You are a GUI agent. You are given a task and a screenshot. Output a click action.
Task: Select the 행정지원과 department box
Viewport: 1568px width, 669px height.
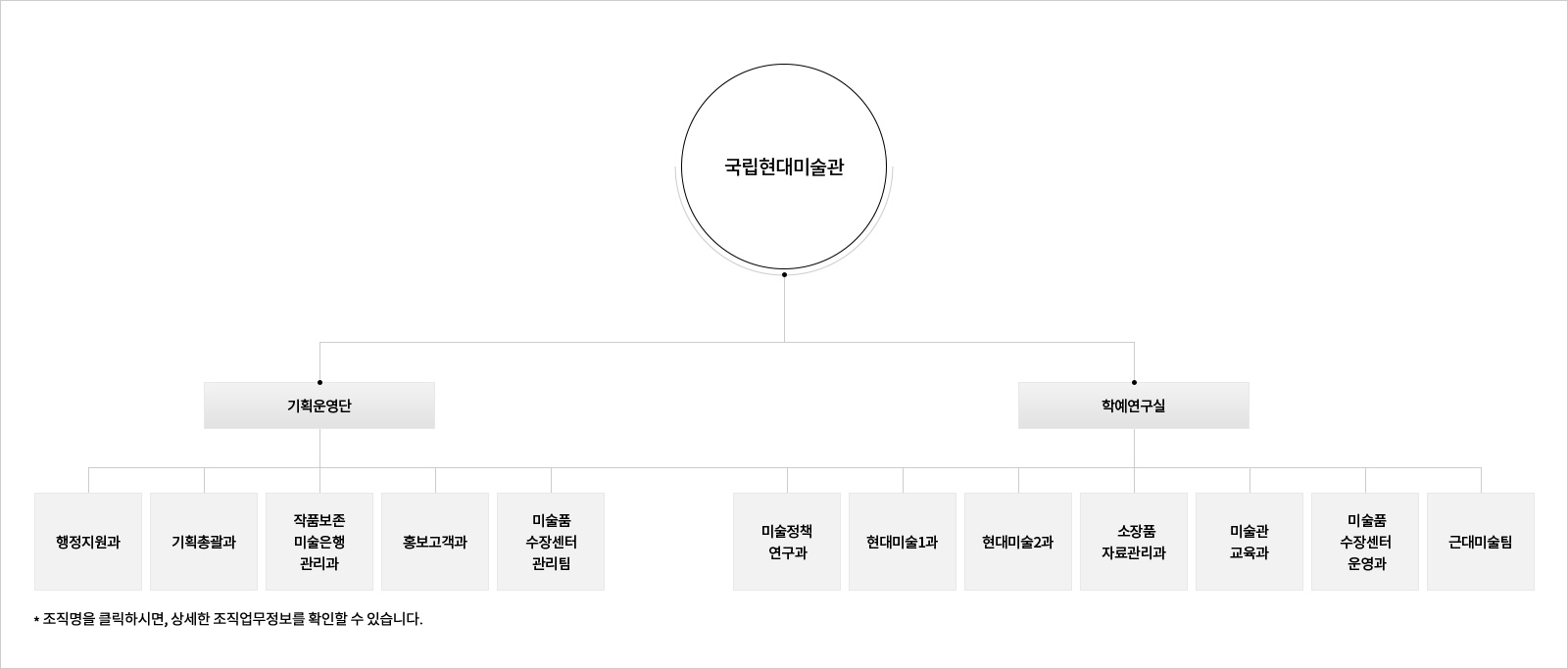88,542
